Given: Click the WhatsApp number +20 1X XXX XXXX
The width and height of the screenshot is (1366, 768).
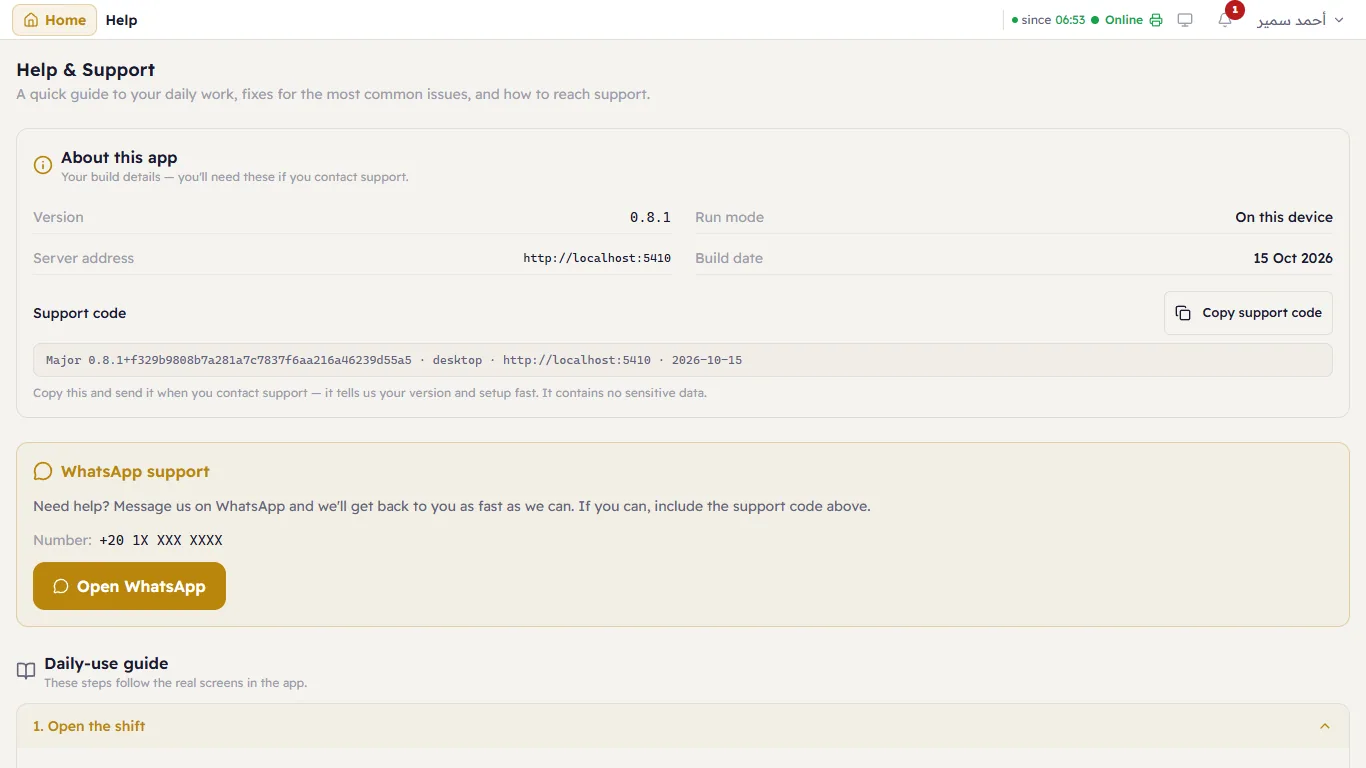Looking at the screenshot, I should tap(161, 540).
